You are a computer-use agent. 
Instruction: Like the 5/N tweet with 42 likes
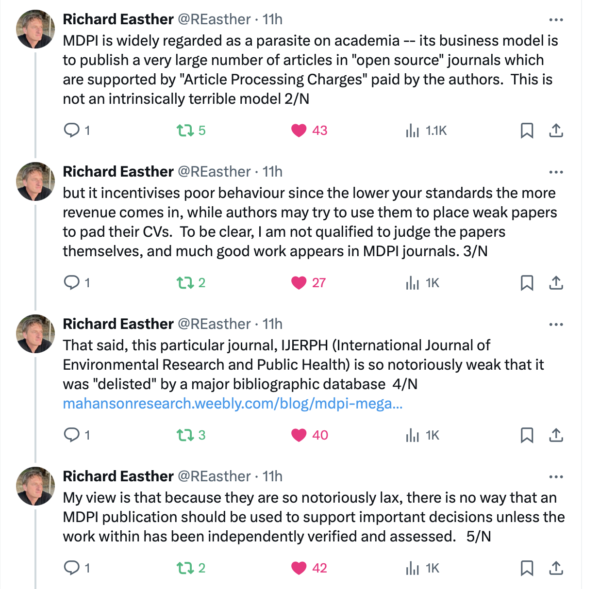point(297,568)
